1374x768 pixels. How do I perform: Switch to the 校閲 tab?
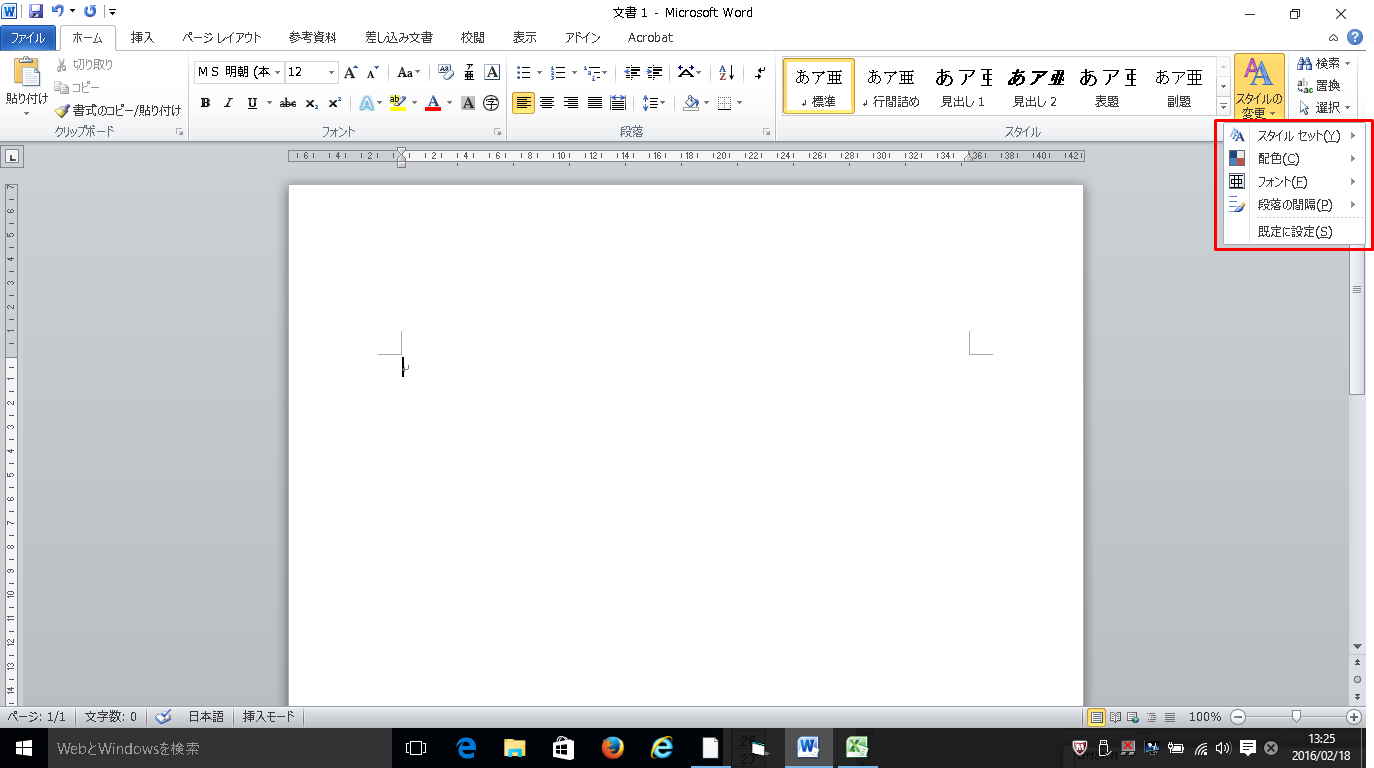(x=473, y=38)
